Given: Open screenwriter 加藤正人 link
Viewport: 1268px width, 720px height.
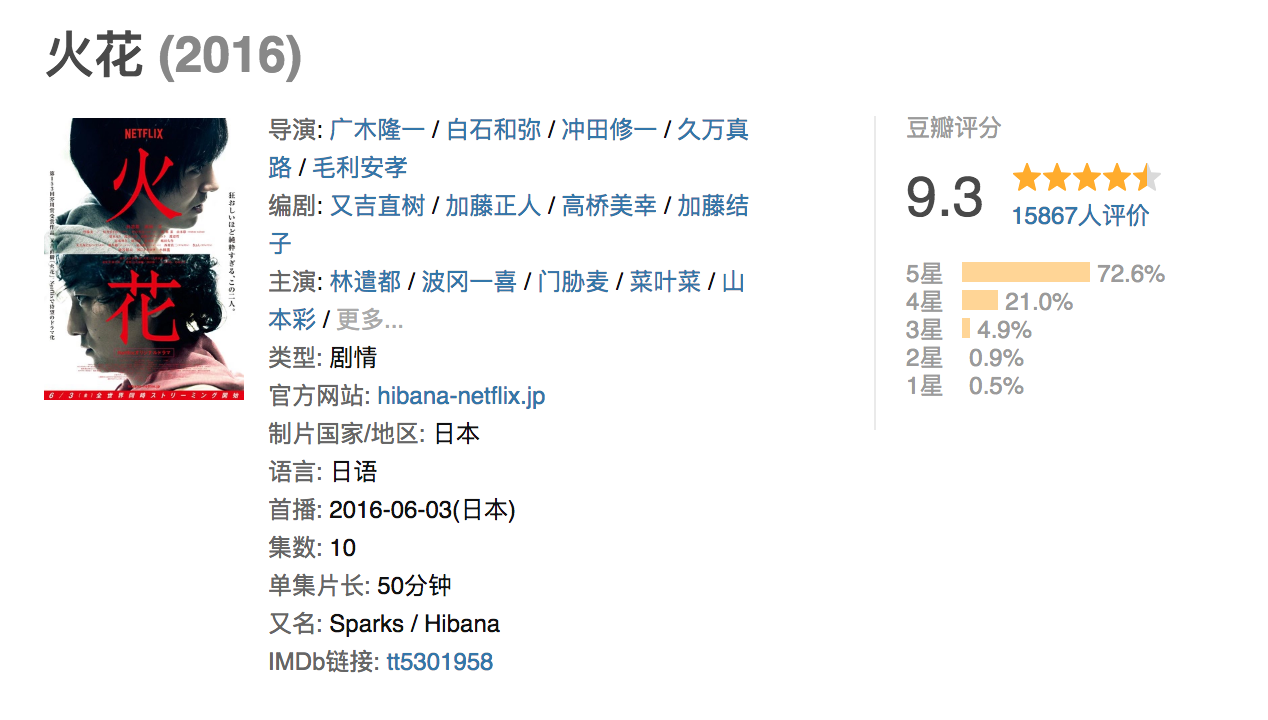Looking at the screenshot, I should click(x=493, y=206).
